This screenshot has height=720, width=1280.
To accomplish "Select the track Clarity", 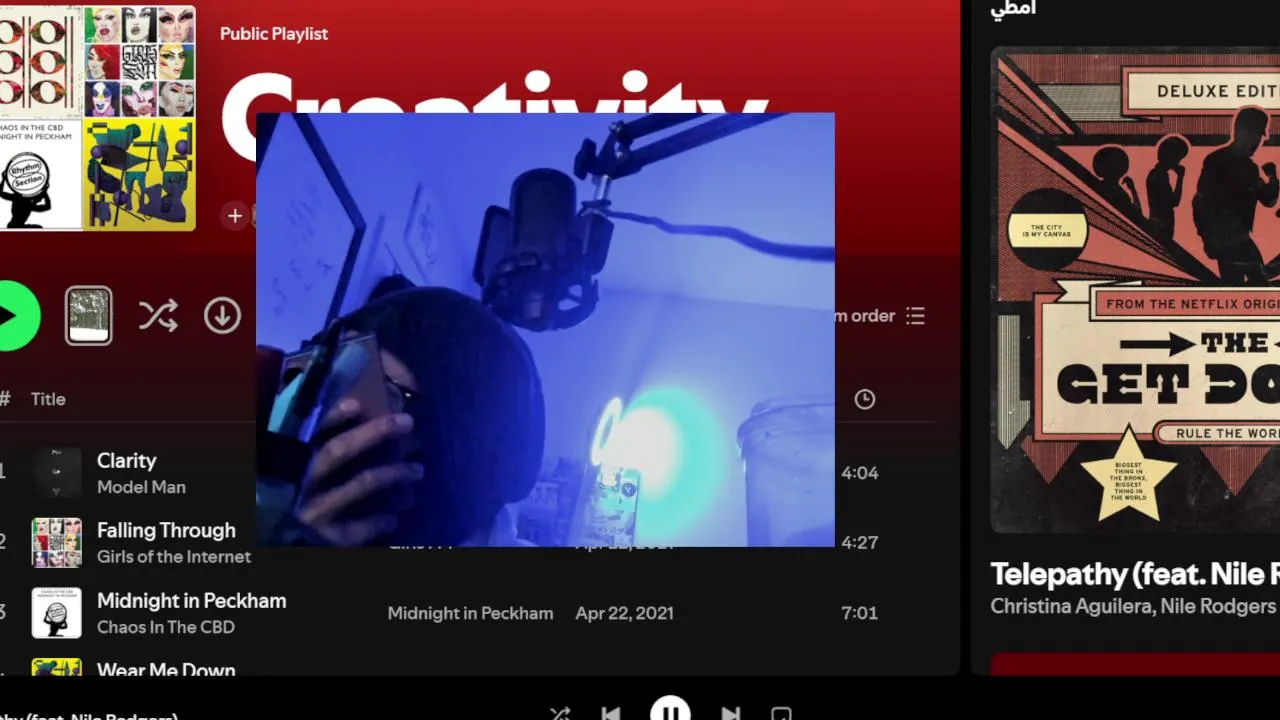I will click(126, 461).
